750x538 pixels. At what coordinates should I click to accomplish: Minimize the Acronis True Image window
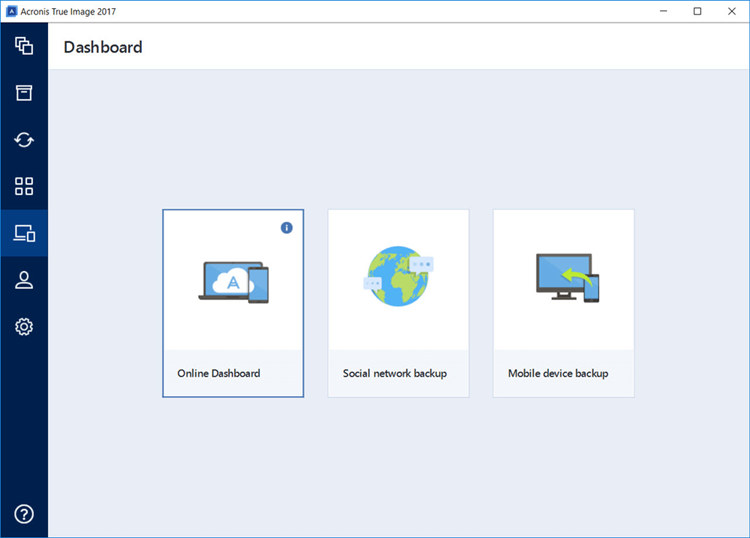point(661,11)
